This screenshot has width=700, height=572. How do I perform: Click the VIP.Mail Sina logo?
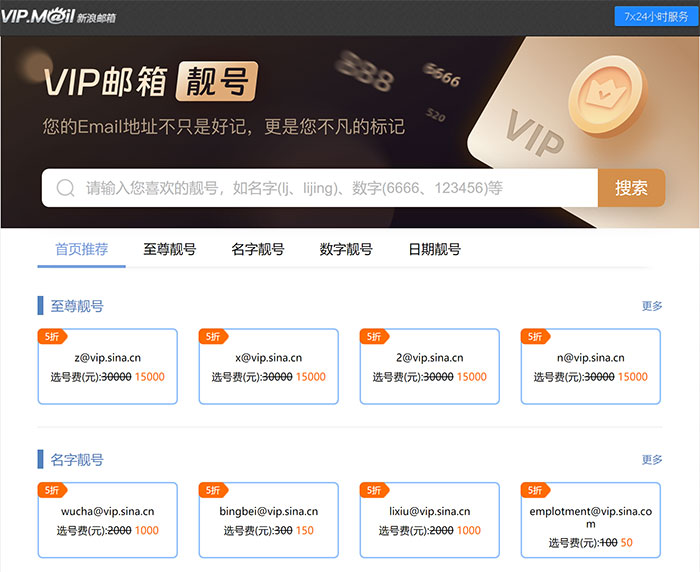click(58, 17)
